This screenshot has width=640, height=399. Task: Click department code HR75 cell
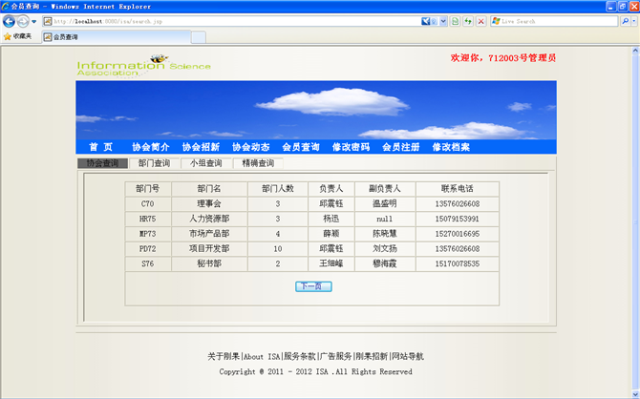coord(148,219)
